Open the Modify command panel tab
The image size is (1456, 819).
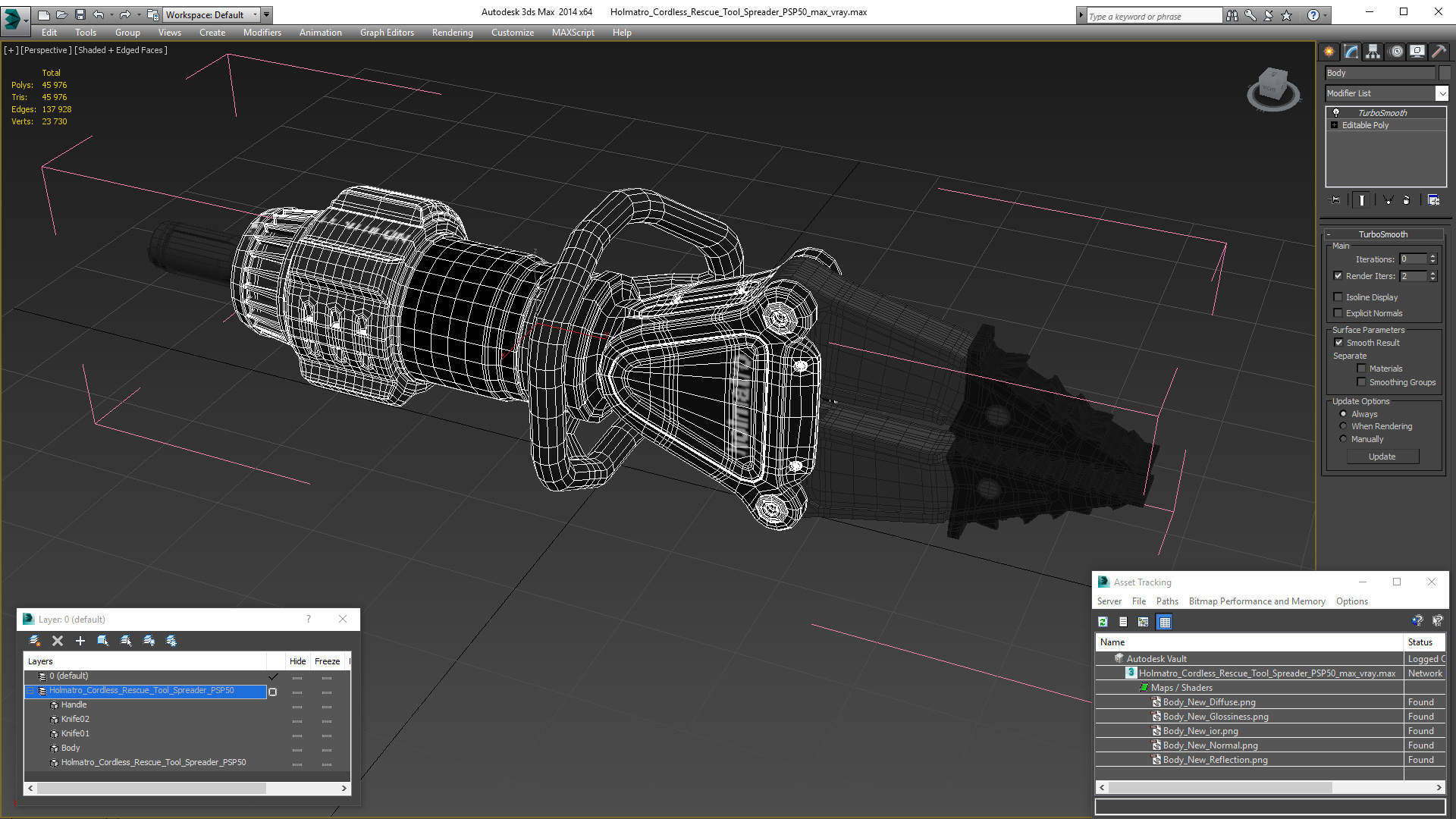[x=1351, y=52]
